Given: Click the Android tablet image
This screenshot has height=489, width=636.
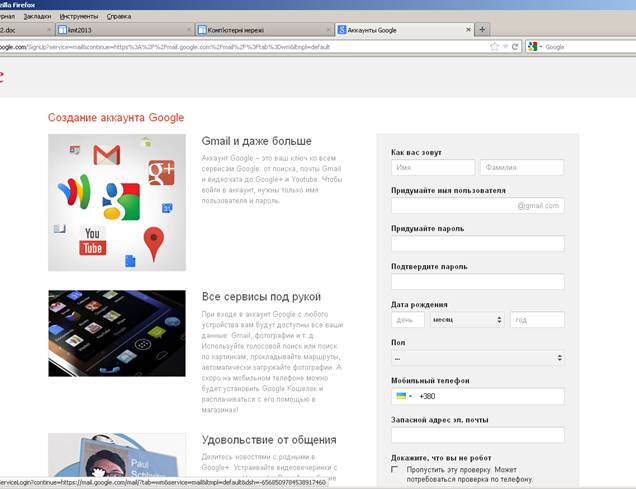Looking at the screenshot, I should point(117,333).
